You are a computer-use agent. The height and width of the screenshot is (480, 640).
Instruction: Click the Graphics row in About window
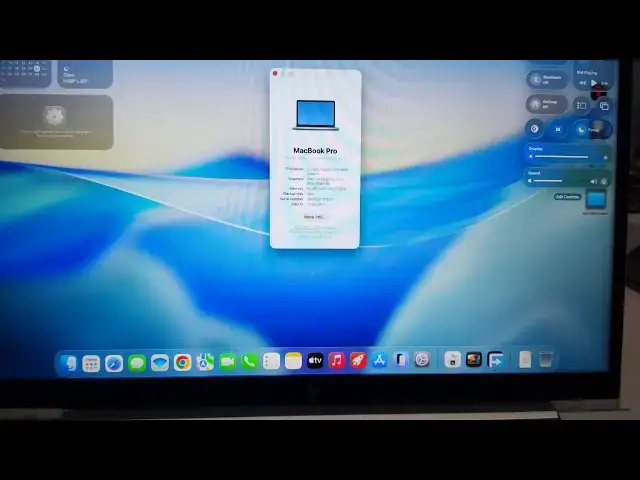[314, 181]
